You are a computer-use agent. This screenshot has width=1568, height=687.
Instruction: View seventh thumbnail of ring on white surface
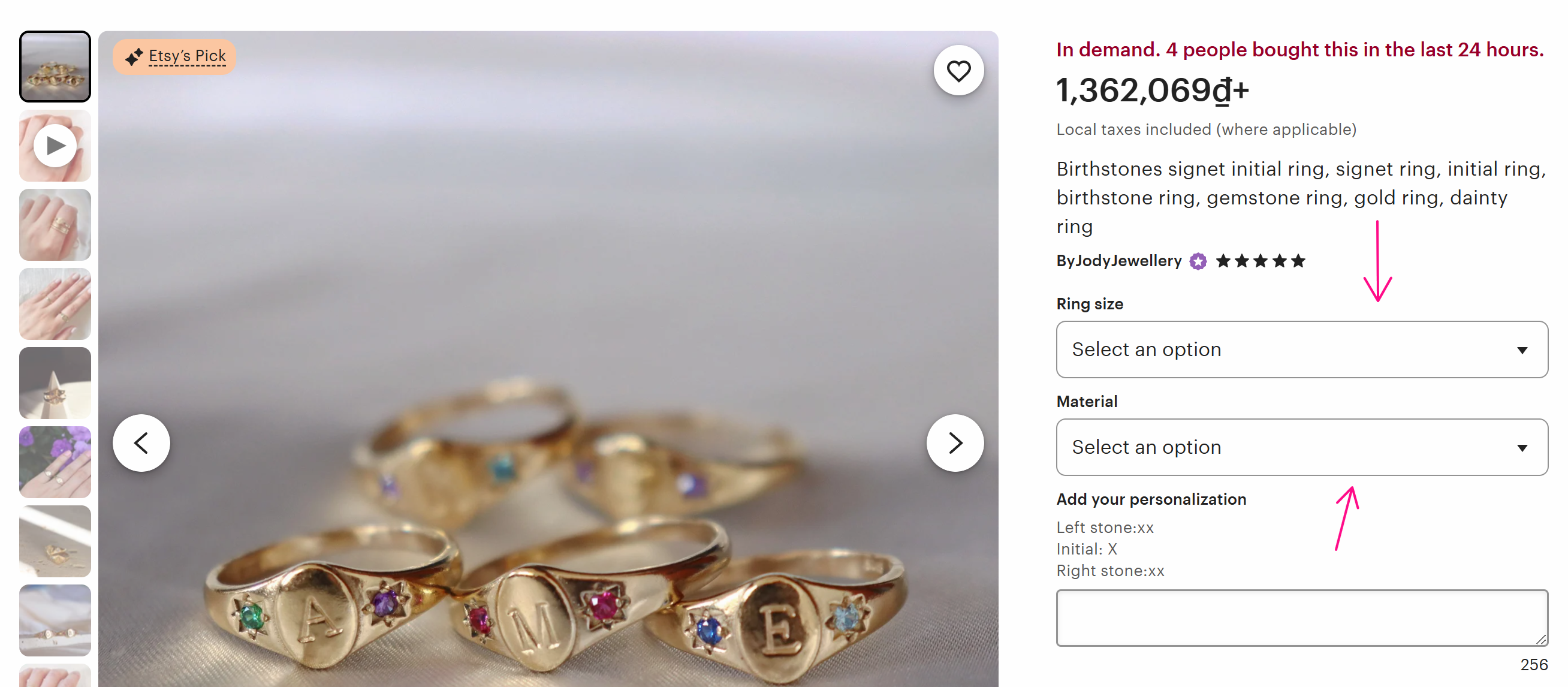55,541
